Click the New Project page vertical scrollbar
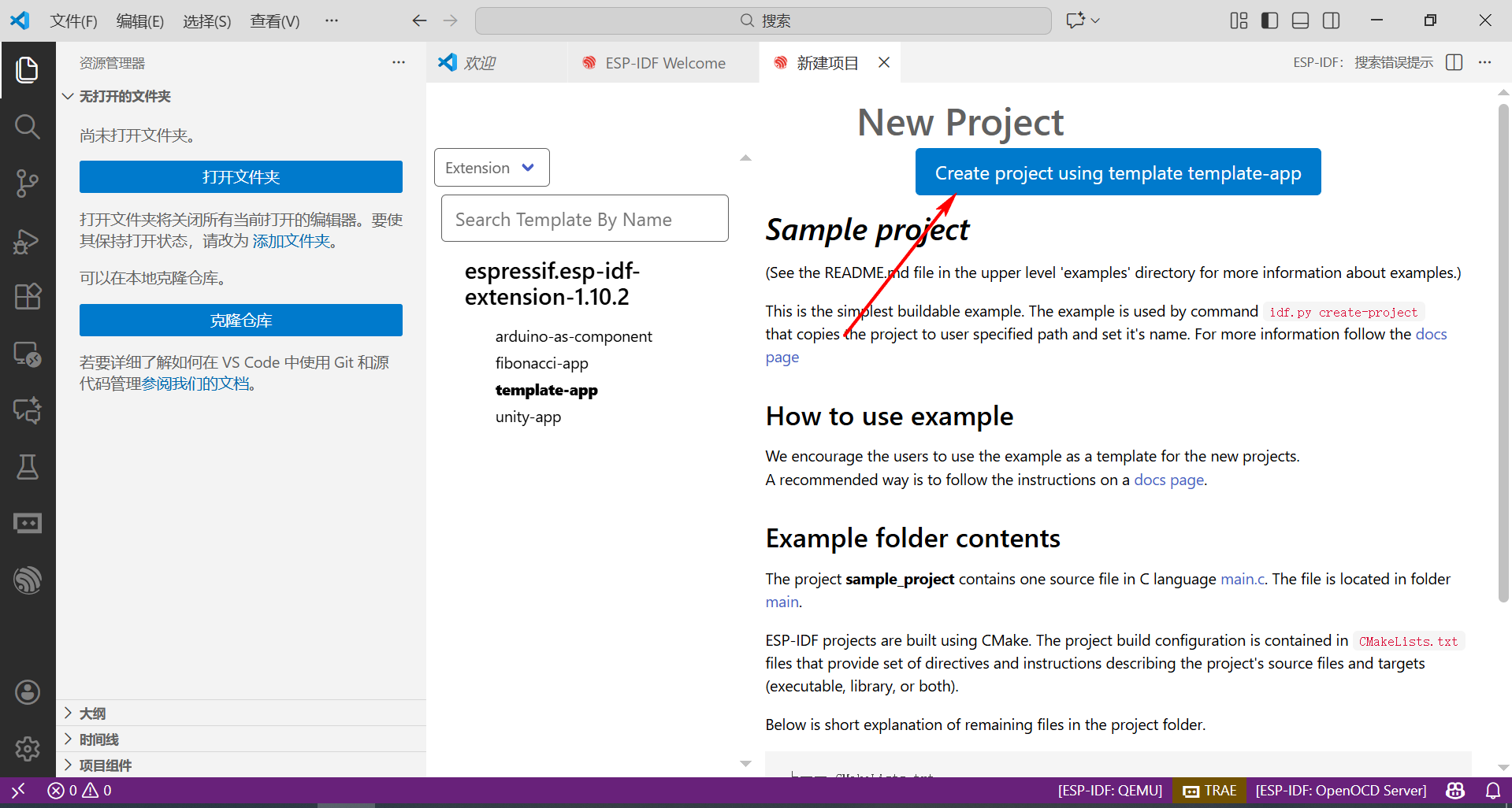 click(x=1503, y=354)
